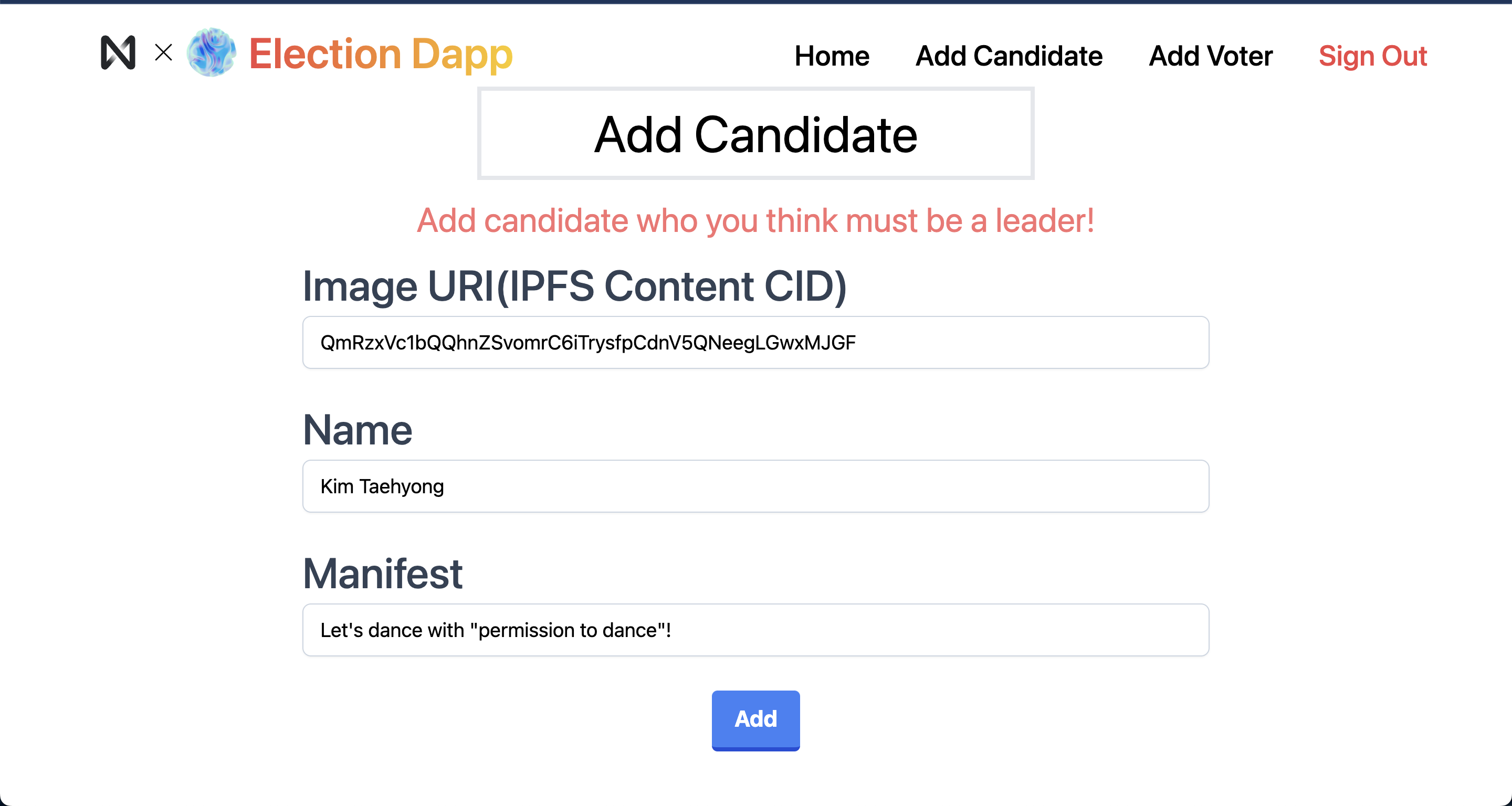
Task: Go to the Home page
Action: pos(832,56)
